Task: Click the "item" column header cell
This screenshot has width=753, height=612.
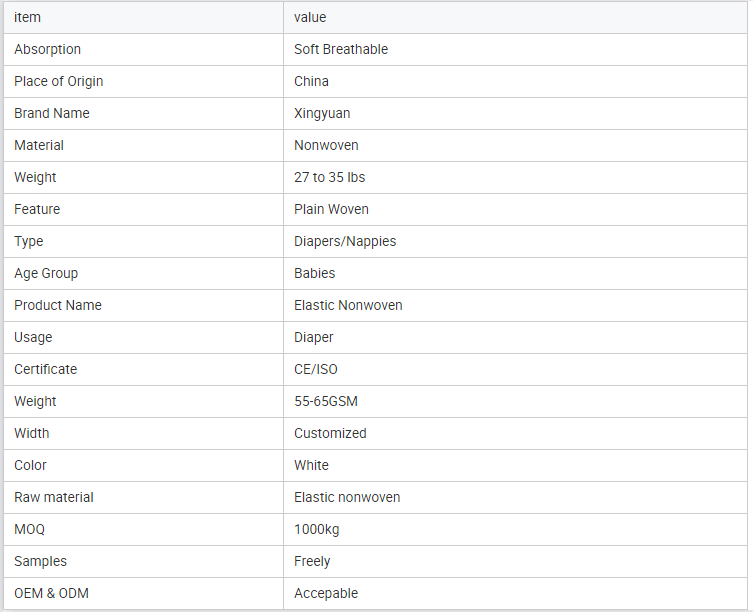Action: [28, 17]
